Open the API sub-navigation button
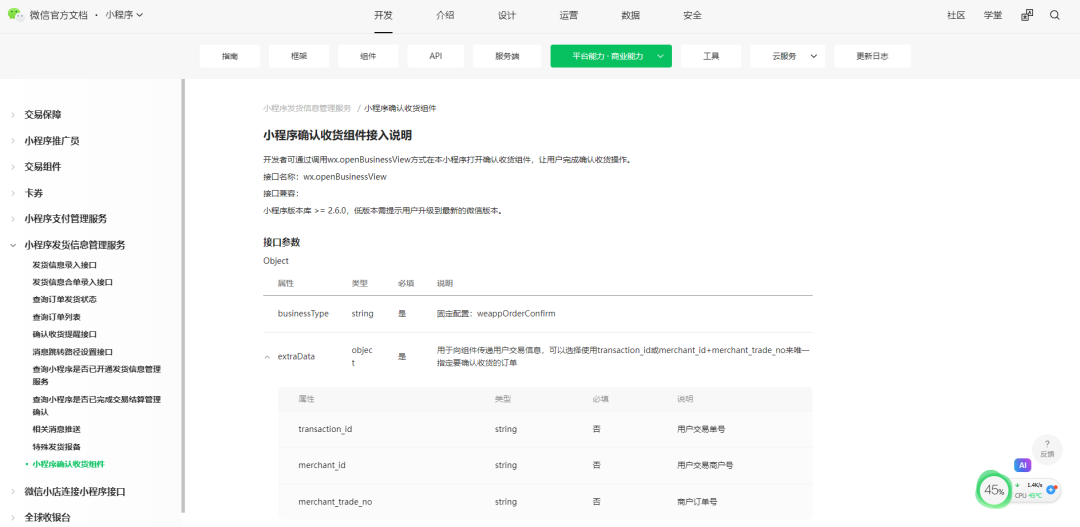Screen dimensions: 1080x527 (435, 56)
